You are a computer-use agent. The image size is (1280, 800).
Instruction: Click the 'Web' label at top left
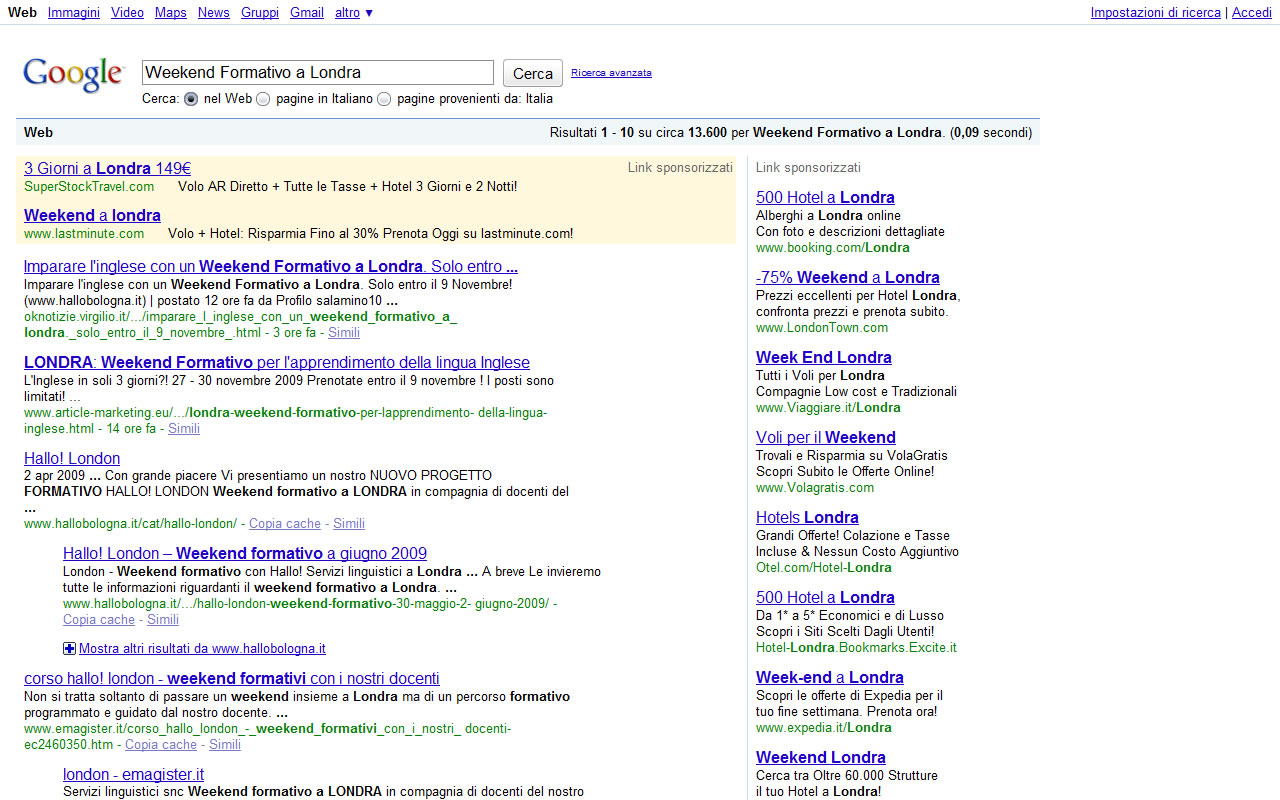(22, 13)
